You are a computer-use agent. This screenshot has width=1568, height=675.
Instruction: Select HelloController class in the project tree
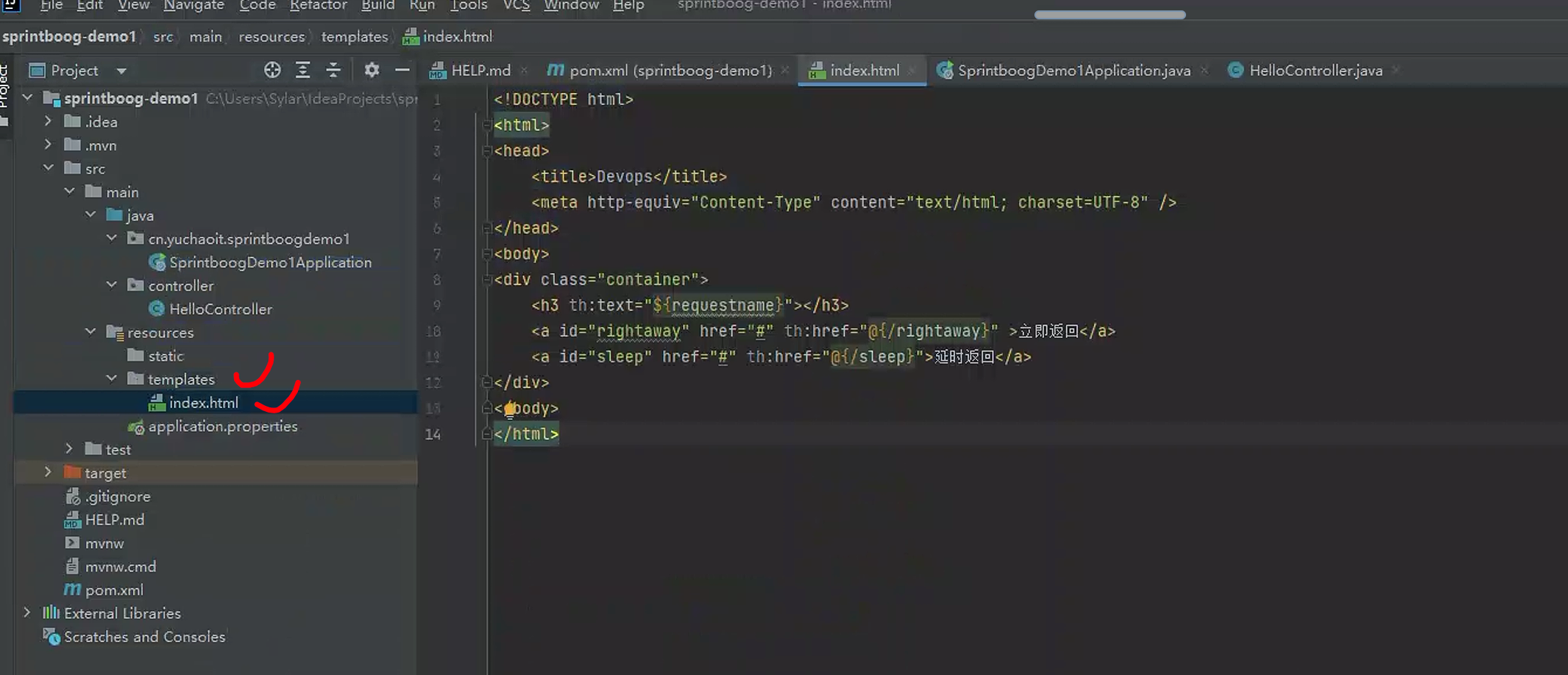point(220,309)
